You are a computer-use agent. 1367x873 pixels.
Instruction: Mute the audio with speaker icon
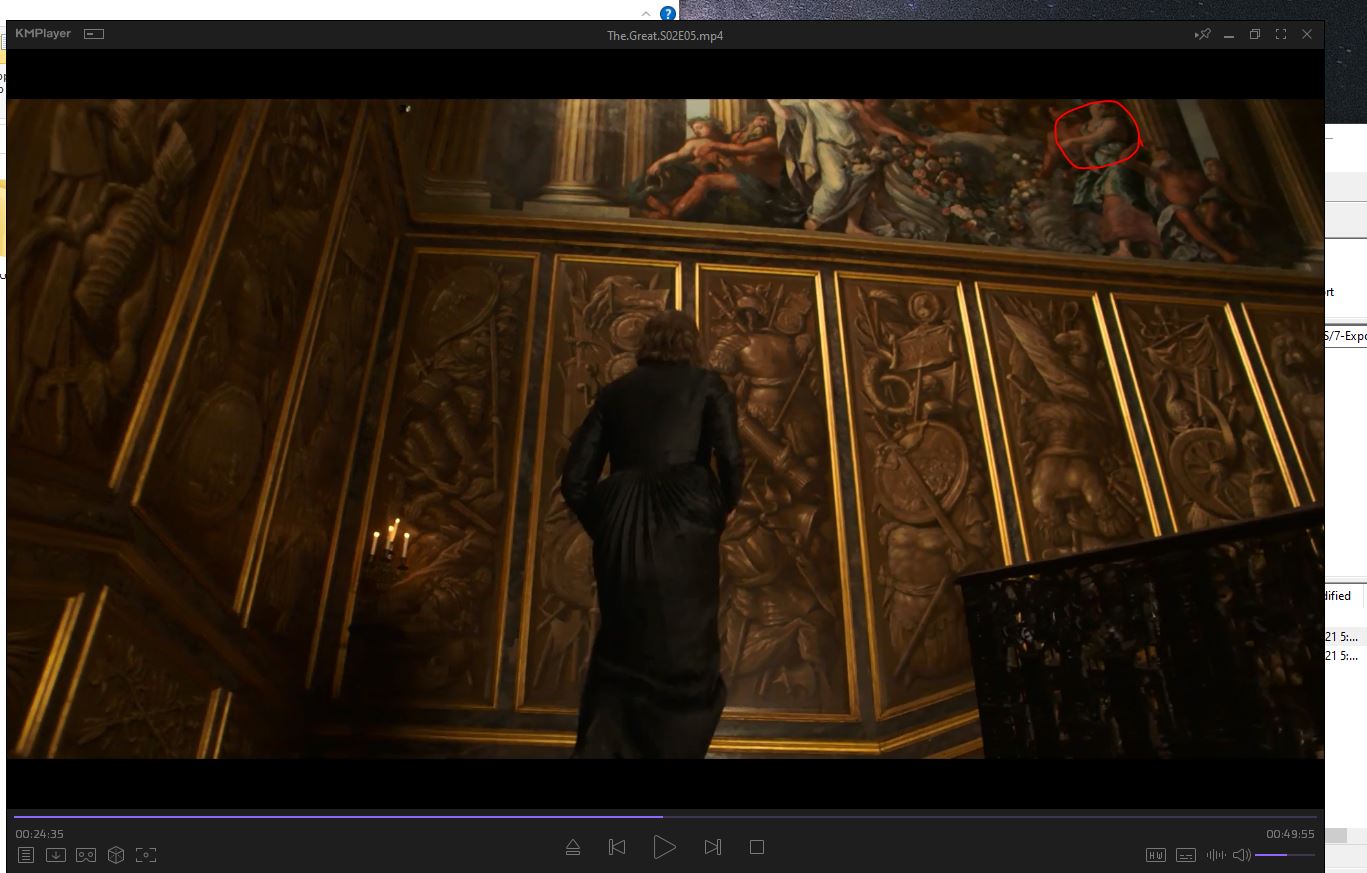1242,855
